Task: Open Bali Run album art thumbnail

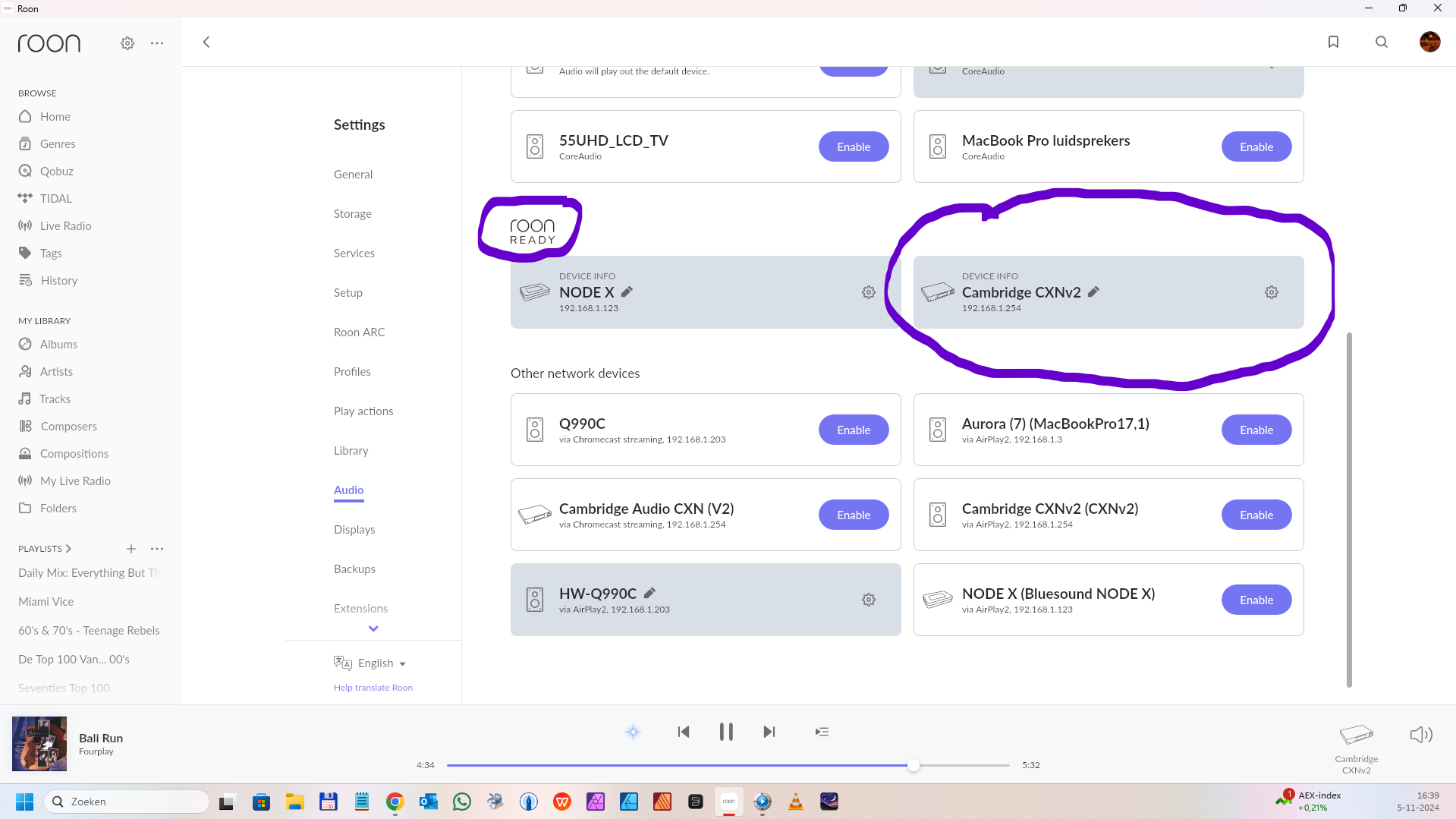Action: pyautogui.click(x=39, y=744)
